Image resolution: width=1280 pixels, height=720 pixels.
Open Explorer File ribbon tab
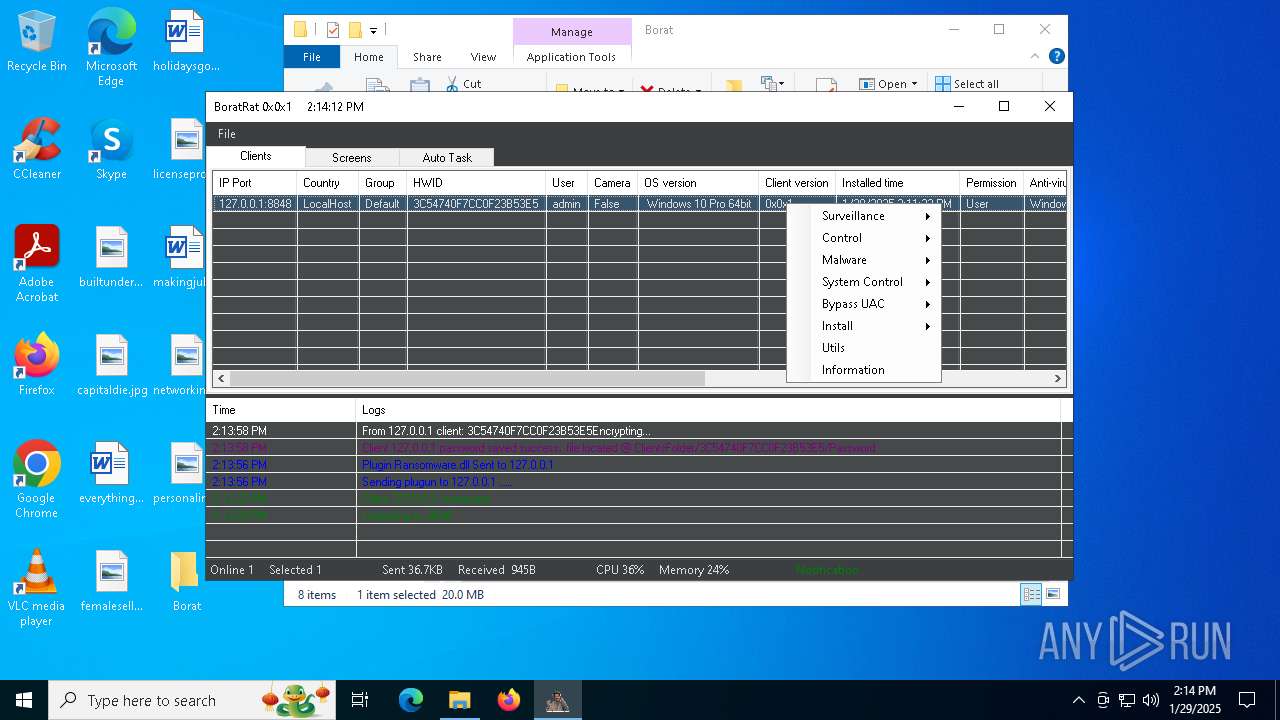312,57
